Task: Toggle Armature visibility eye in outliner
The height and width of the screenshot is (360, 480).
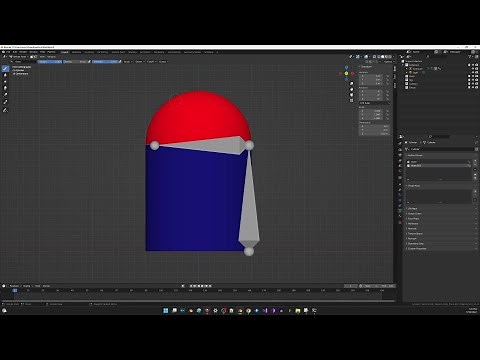Action: [x=473, y=68]
